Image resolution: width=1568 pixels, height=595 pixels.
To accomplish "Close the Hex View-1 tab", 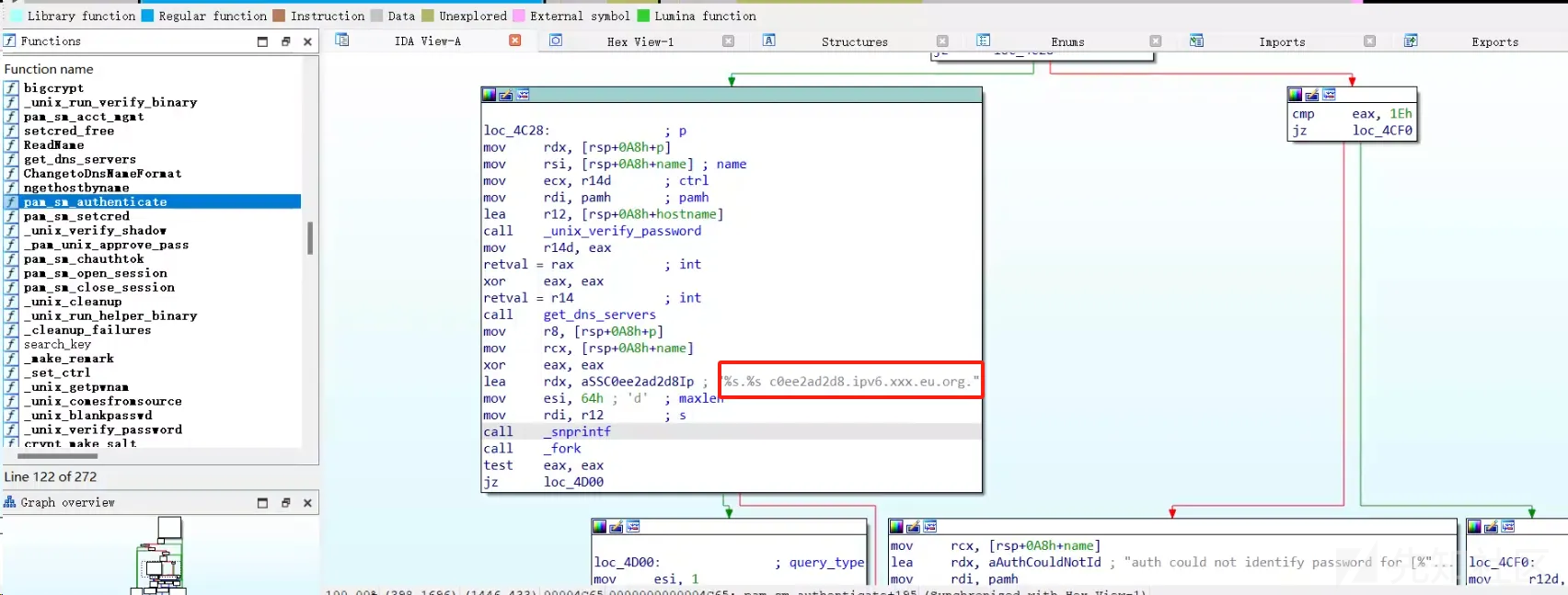I will pyautogui.click(x=729, y=40).
